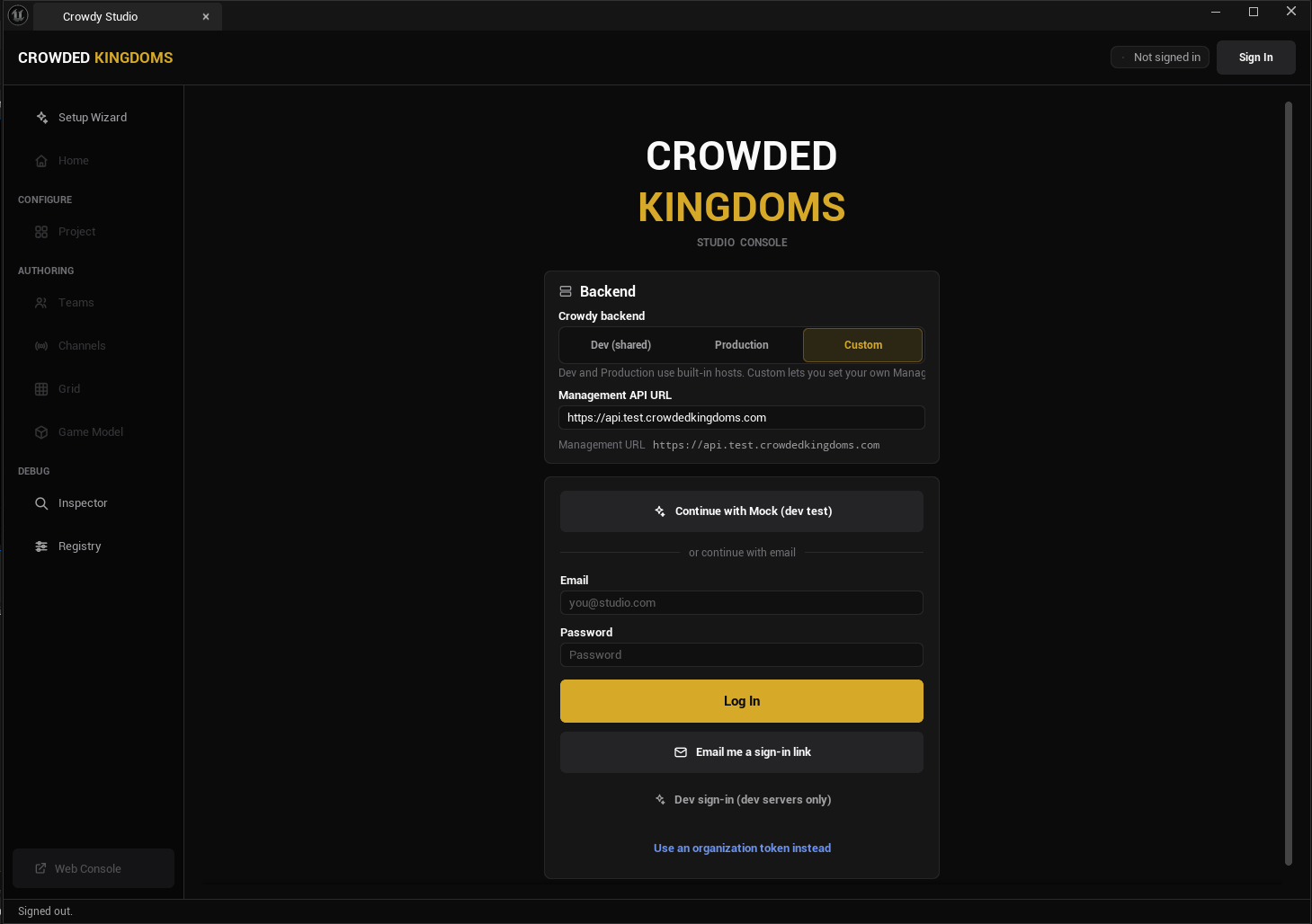The image size is (1312, 924).
Task: Click the vertical scrollbar on the right
Action: (1289, 484)
